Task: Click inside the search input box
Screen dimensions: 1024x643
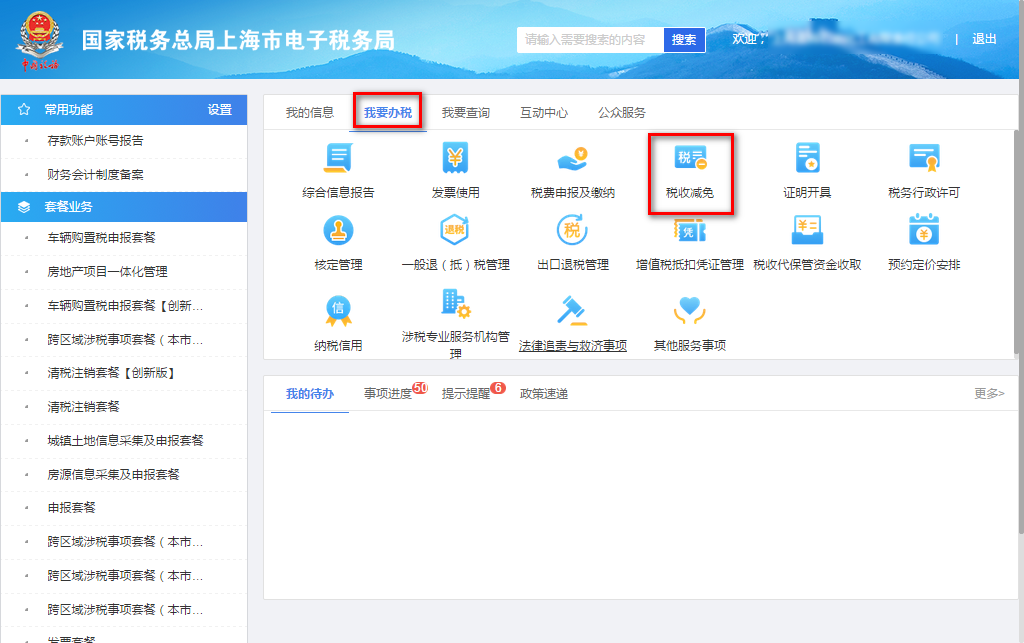Action: pyautogui.click(x=585, y=40)
